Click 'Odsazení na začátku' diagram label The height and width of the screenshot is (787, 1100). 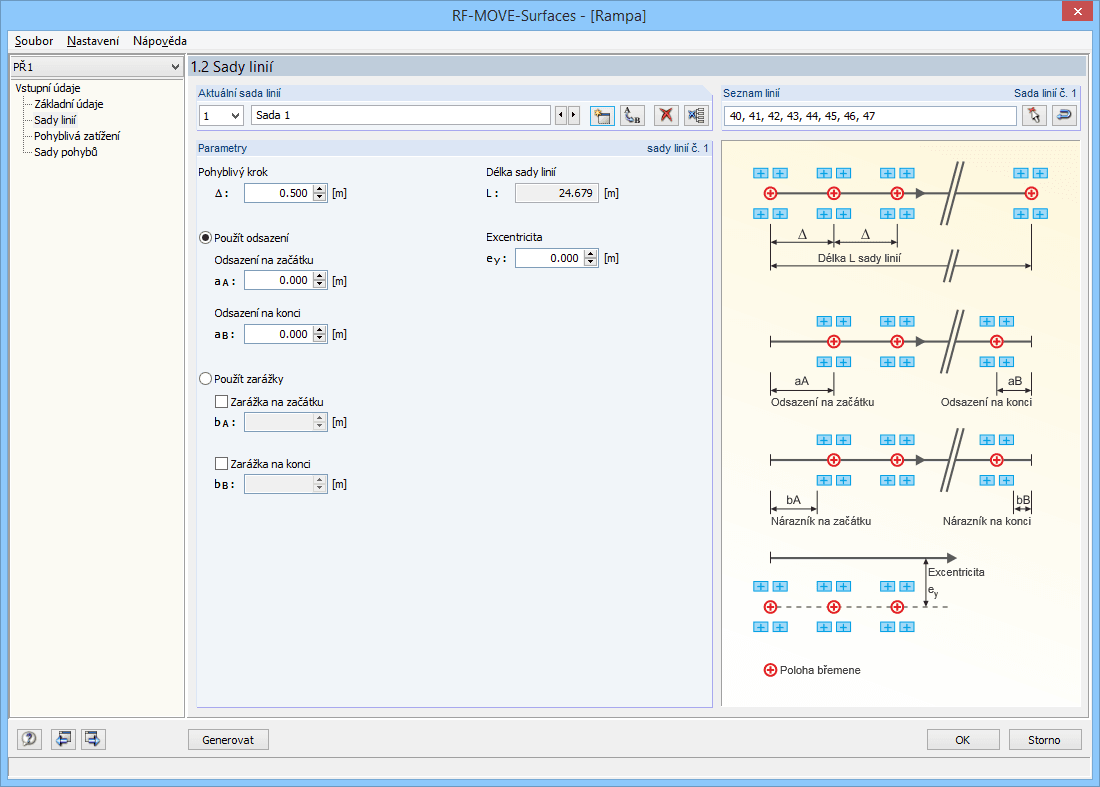[822, 402]
